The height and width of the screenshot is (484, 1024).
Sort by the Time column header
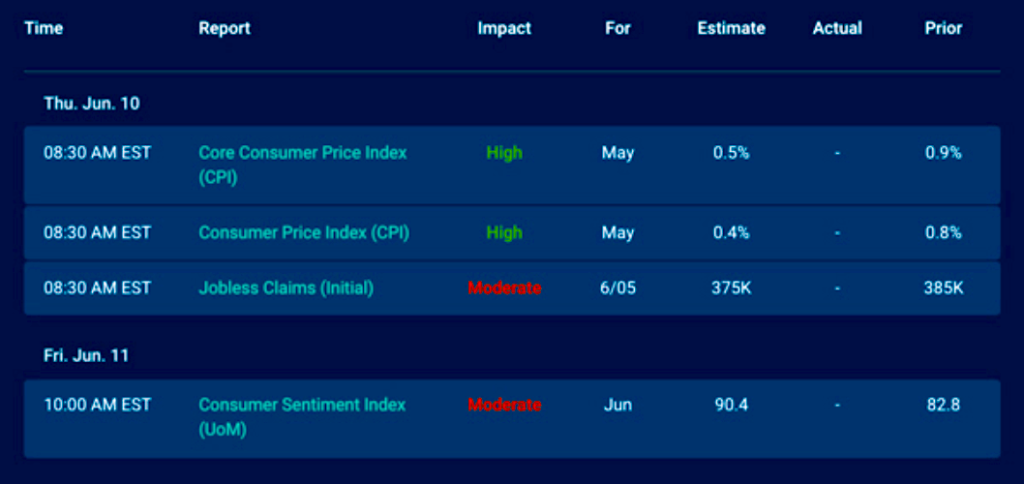coord(43,28)
